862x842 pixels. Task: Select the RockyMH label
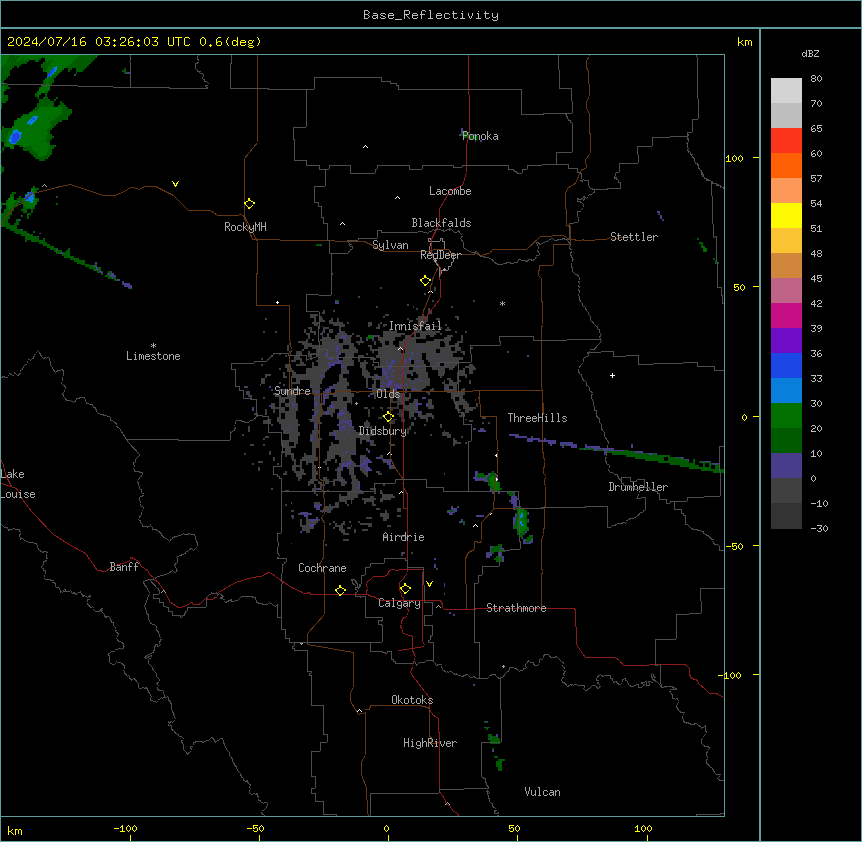245,227
